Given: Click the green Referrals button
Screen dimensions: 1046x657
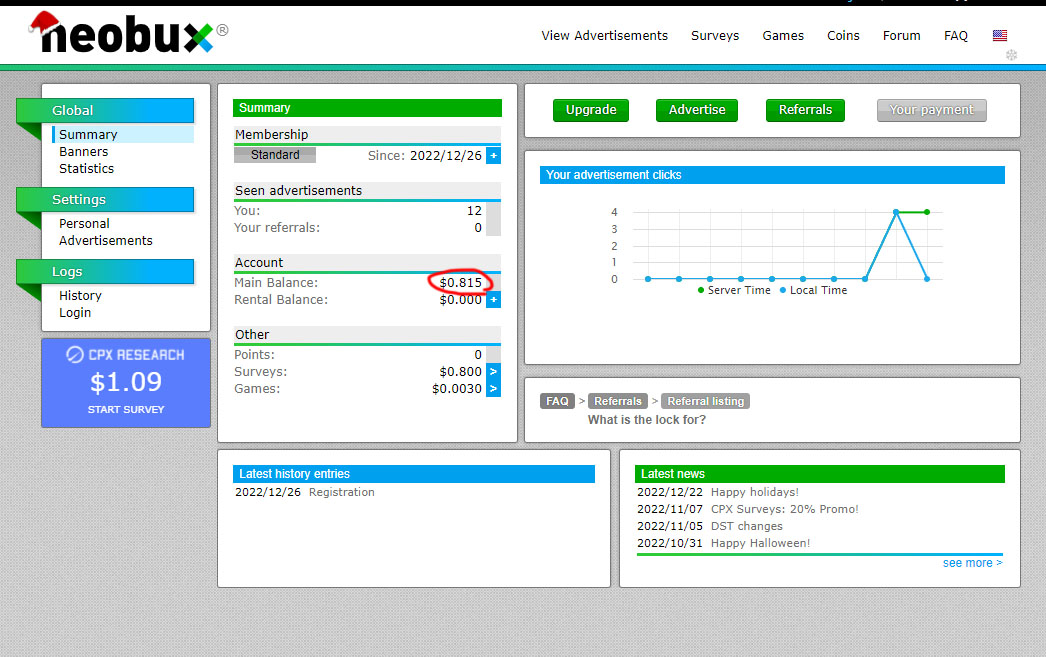Looking at the screenshot, I should pyautogui.click(x=805, y=110).
